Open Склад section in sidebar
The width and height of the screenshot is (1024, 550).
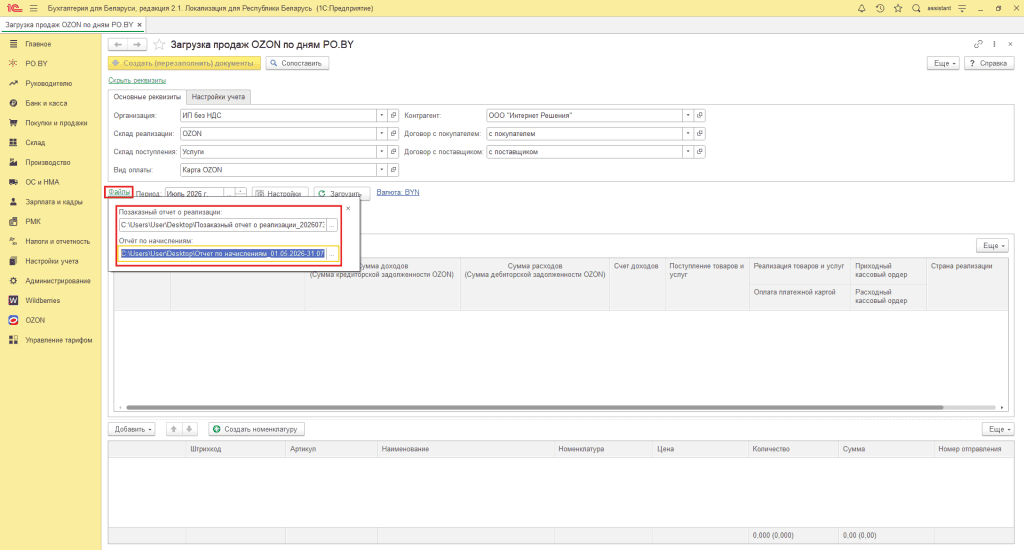[35, 142]
